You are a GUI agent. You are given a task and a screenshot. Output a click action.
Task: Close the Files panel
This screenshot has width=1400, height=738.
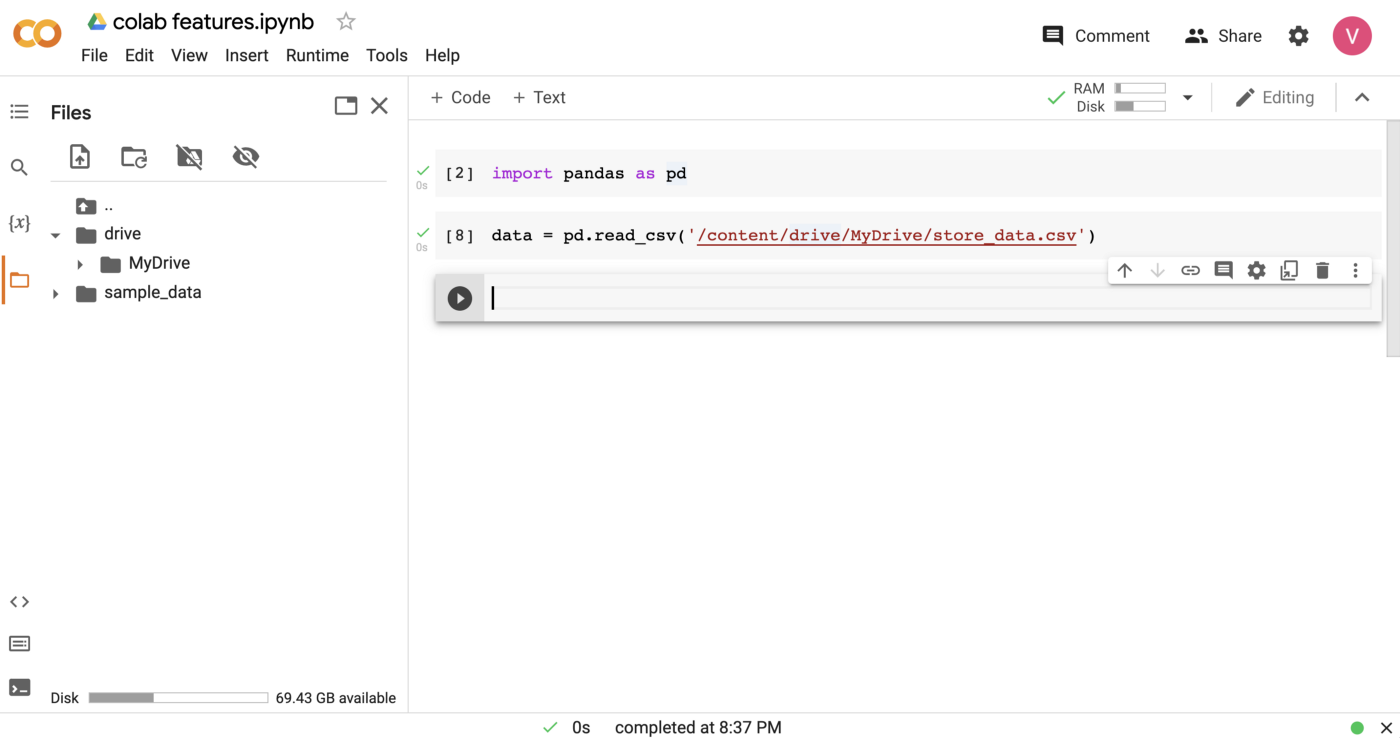379,106
